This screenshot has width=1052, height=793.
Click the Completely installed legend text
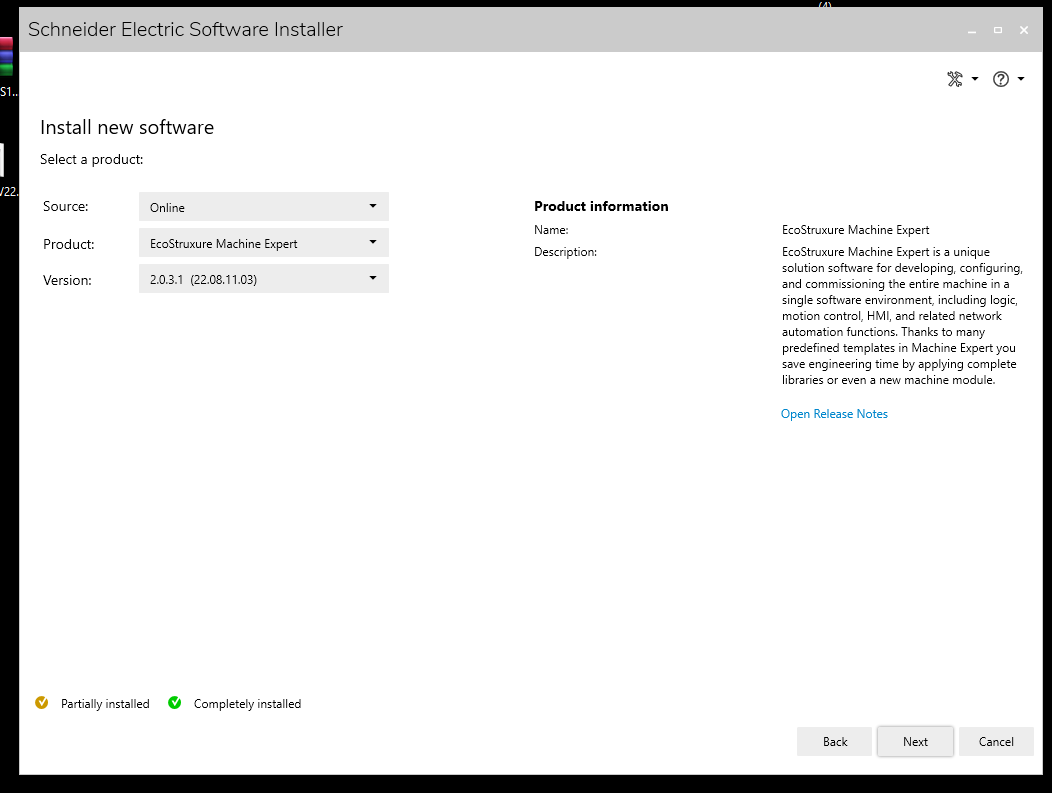248,704
